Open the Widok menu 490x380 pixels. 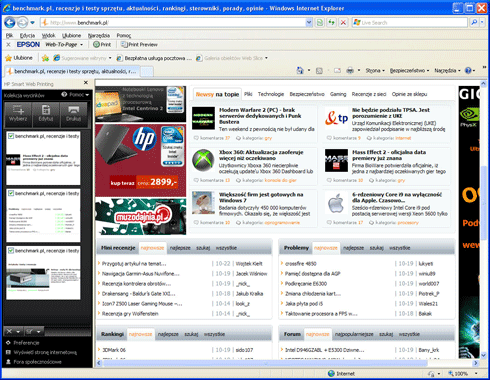48,35
